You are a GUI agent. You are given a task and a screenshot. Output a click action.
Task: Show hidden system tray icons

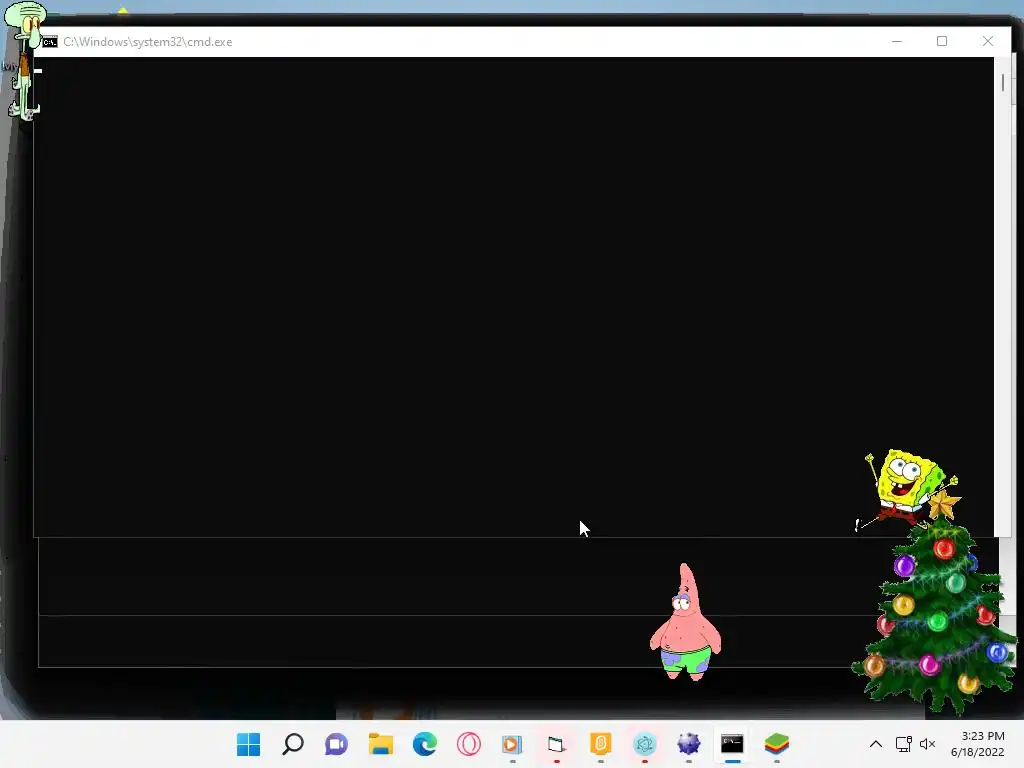[x=876, y=744]
